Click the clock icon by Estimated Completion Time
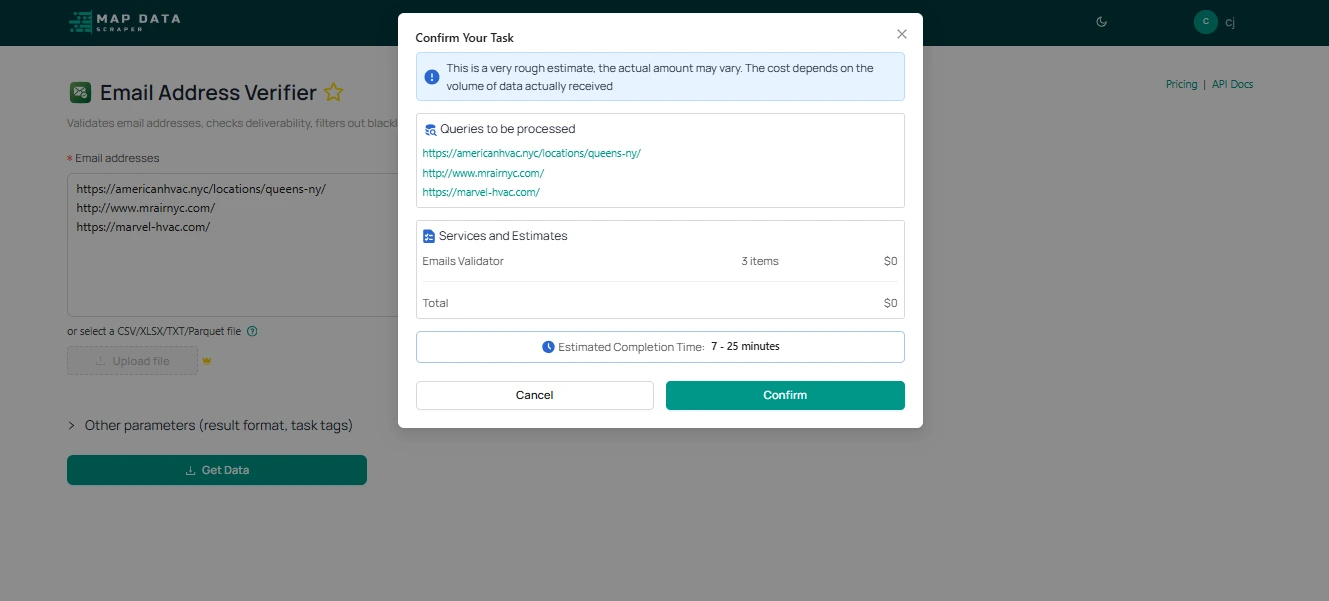The width and height of the screenshot is (1329, 601). (x=548, y=347)
